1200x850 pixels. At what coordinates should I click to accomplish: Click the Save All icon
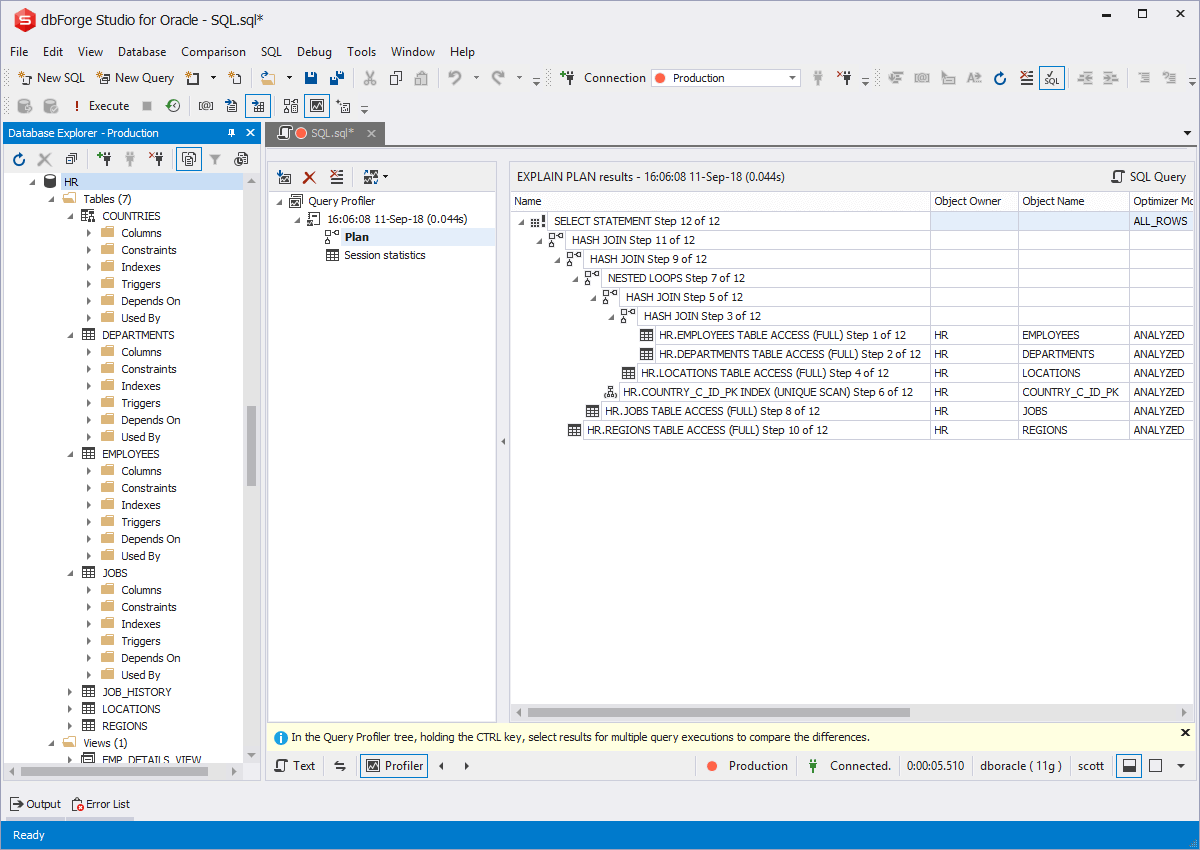point(337,78)
